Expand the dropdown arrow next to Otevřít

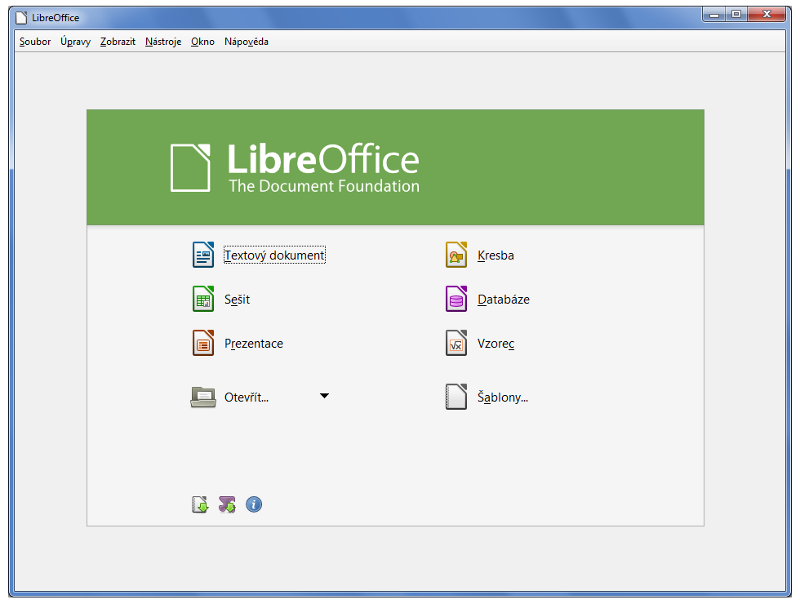[x=324, y=396]
